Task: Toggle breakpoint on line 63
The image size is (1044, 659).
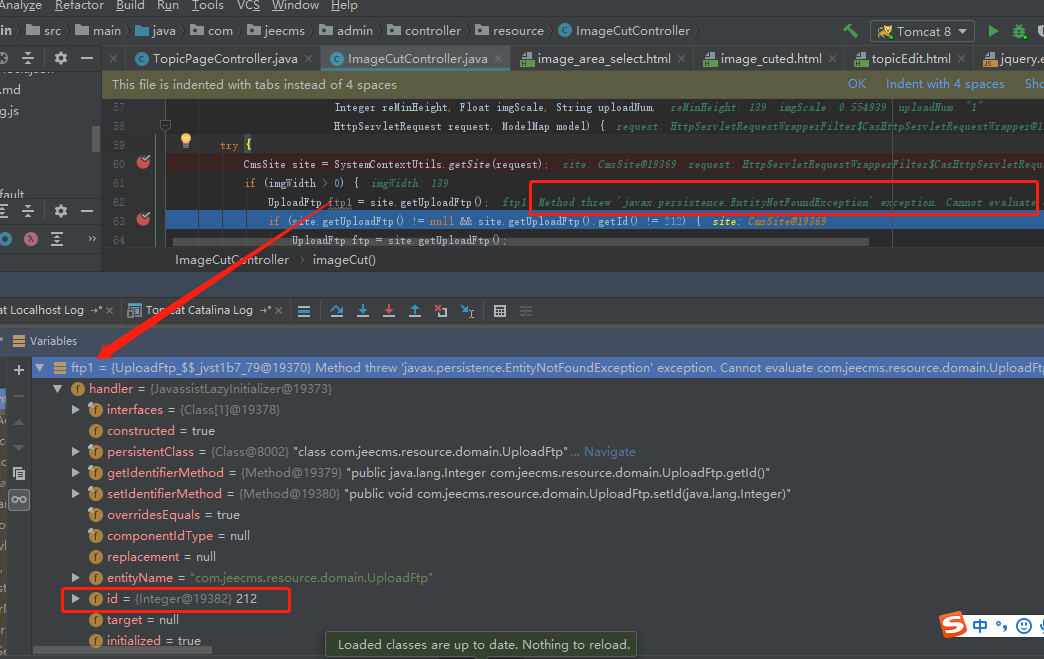Action: click(143, 219)
